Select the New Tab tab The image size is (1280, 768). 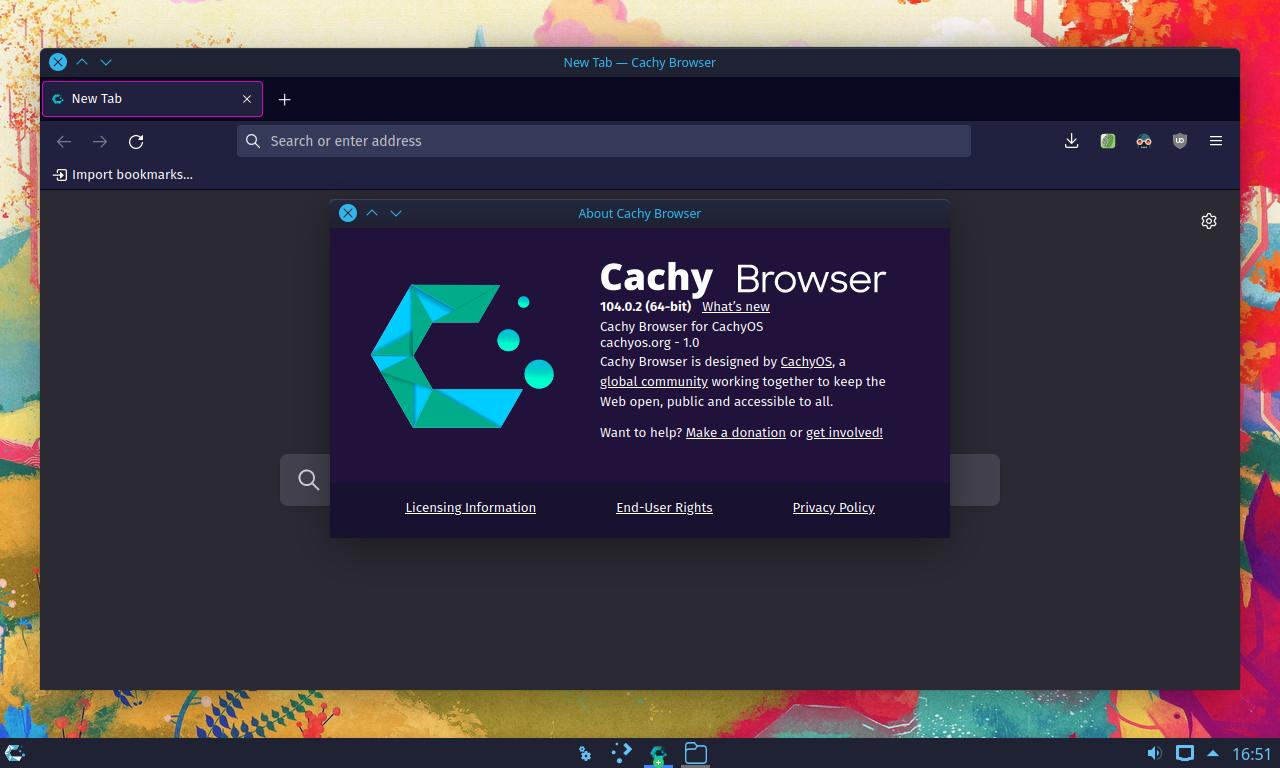click(x=152, y=99)
